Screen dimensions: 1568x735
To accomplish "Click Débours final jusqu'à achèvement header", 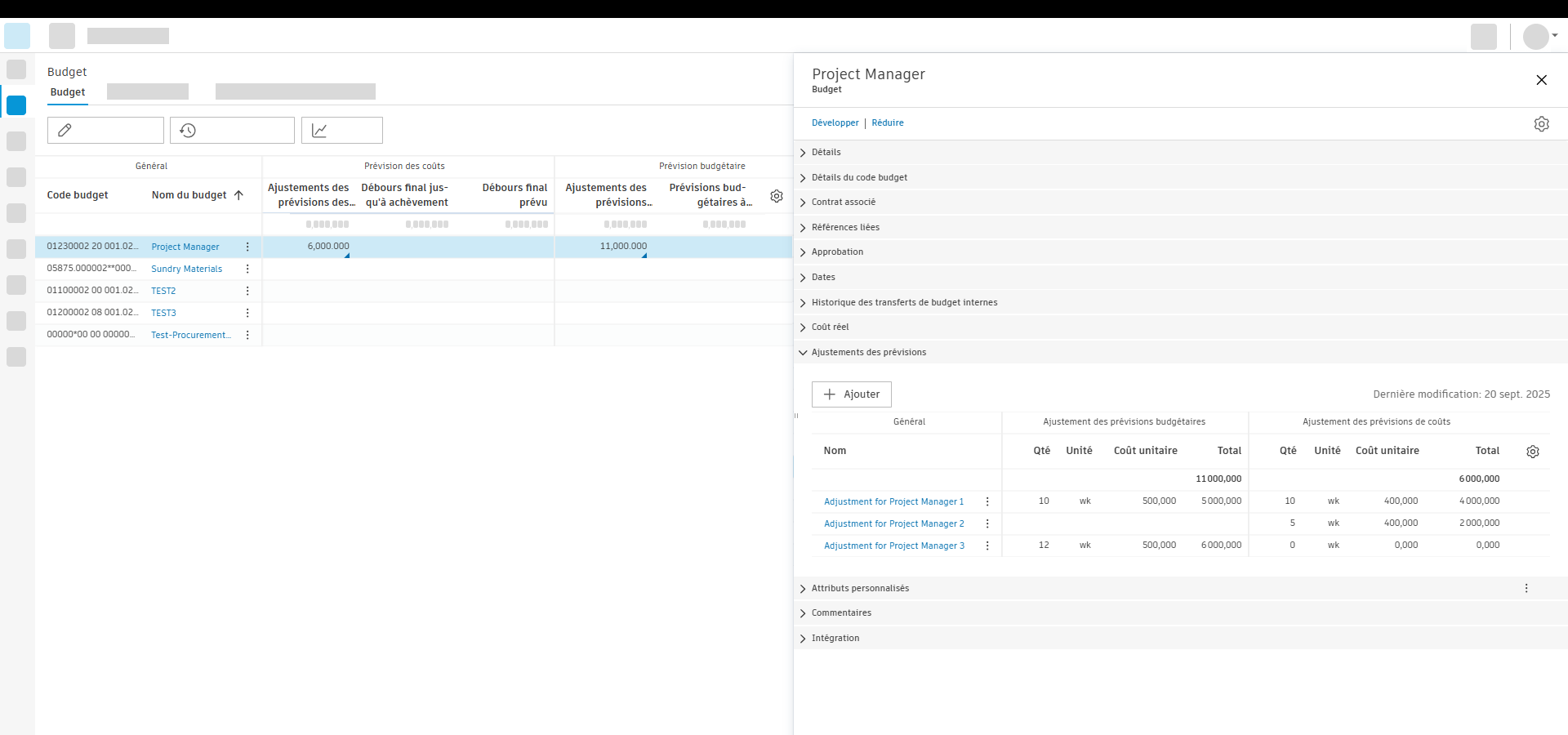I will click(x=405, y=195).
